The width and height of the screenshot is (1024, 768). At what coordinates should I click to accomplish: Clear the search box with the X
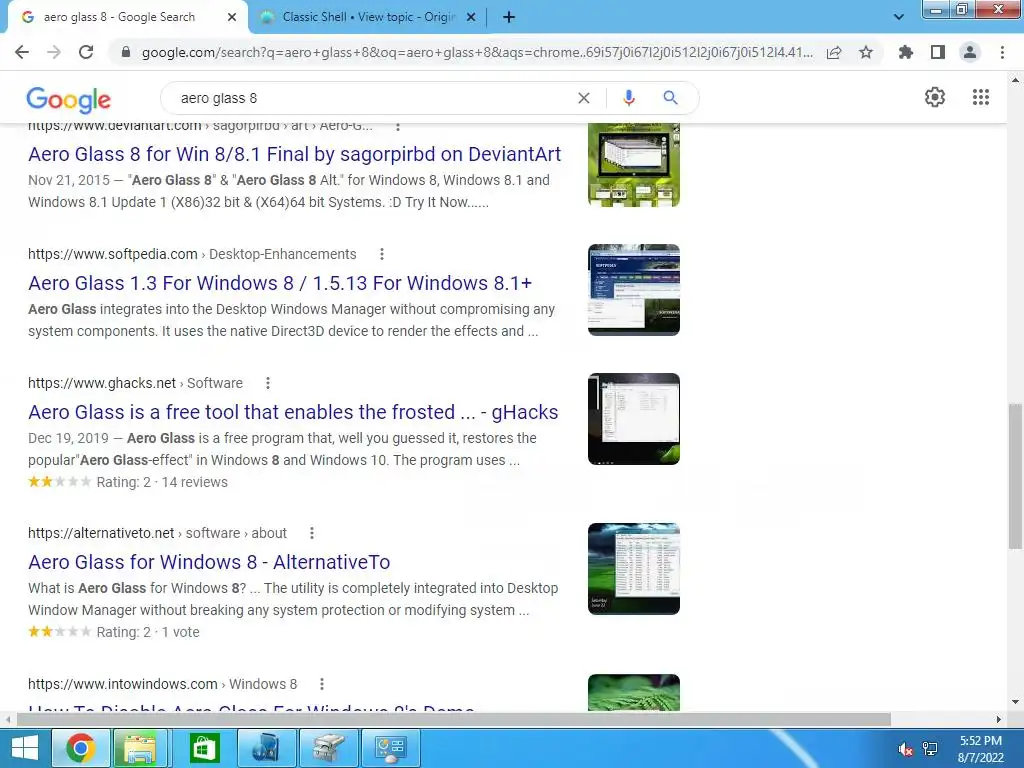pyautogui.click(x=584, y=98)
